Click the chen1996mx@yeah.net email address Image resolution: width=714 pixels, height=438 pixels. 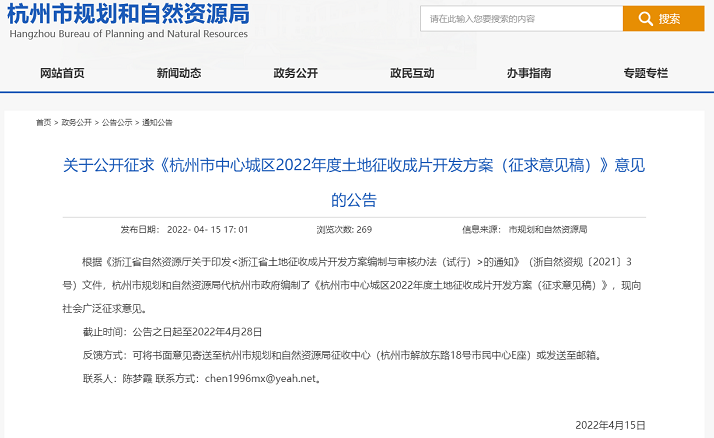[260, 379]
